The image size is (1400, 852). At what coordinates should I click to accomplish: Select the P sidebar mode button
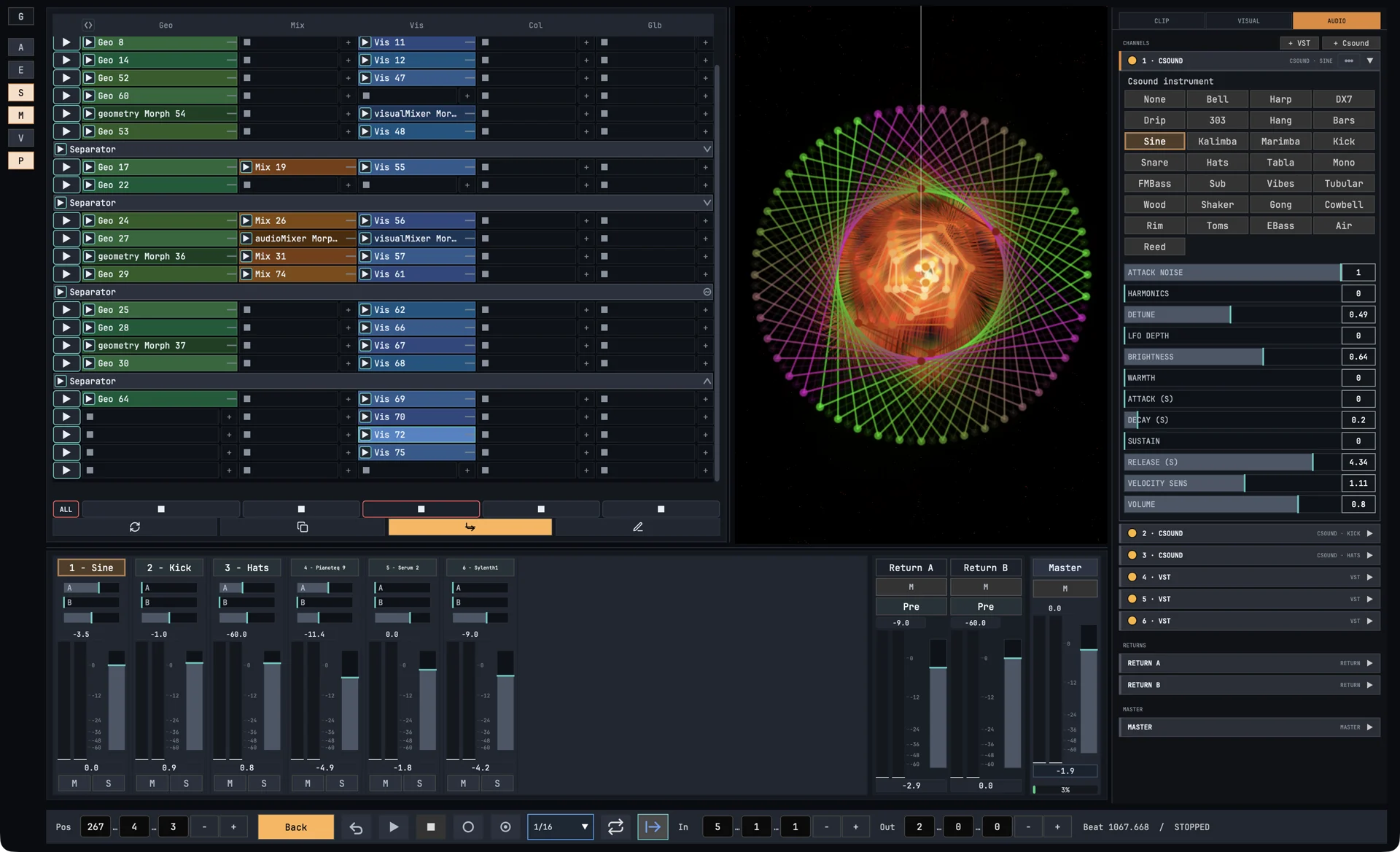20,160
